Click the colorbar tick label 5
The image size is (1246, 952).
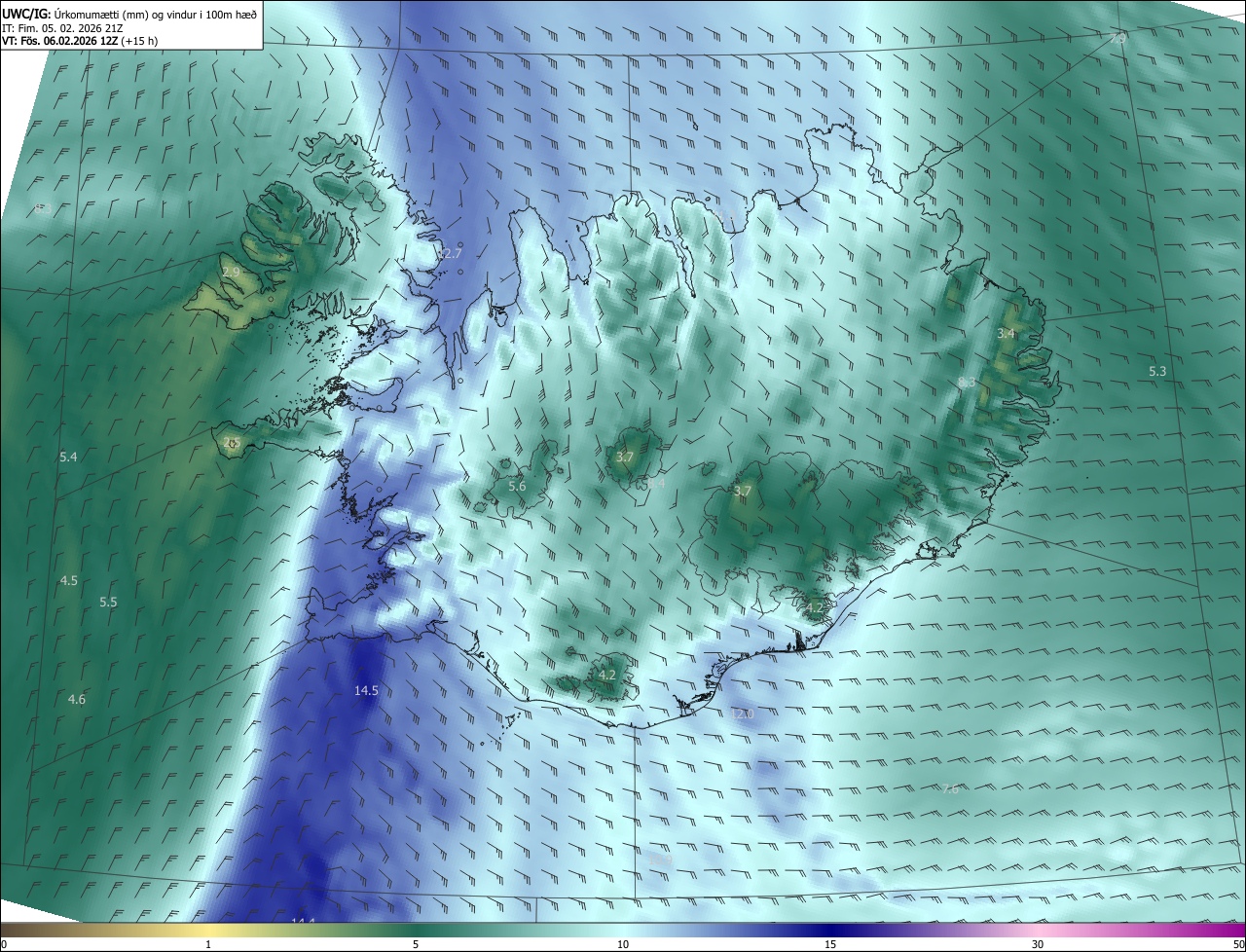tap(416, 944)
